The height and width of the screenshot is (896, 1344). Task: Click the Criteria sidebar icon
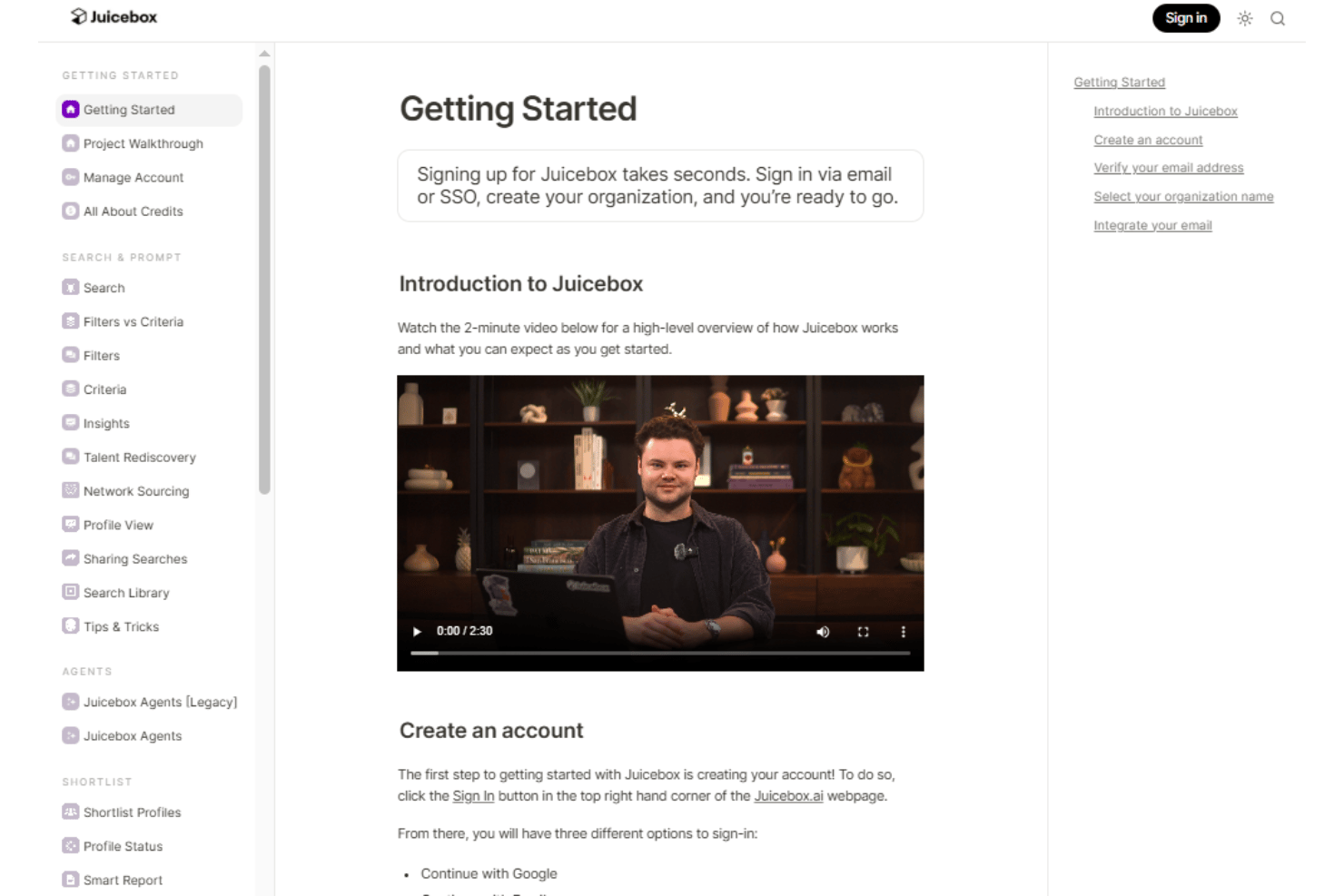71,389
